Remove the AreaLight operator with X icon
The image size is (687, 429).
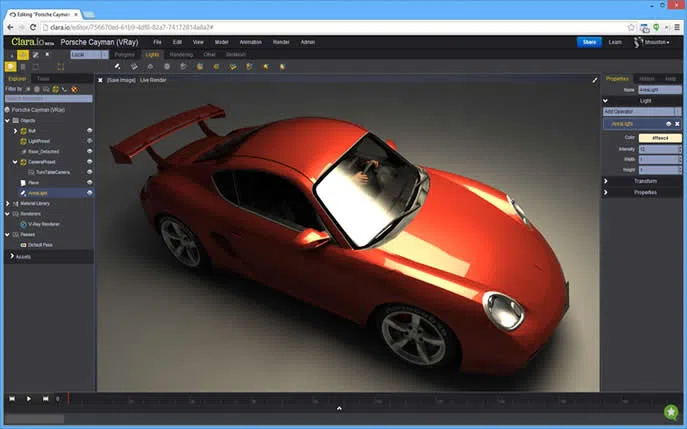677,123
